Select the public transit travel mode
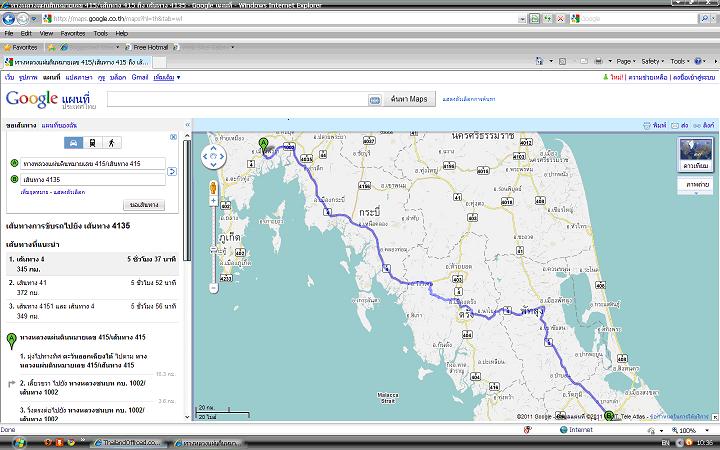The height and width of the screenshot is (450, 720). [x=90, y=144]
